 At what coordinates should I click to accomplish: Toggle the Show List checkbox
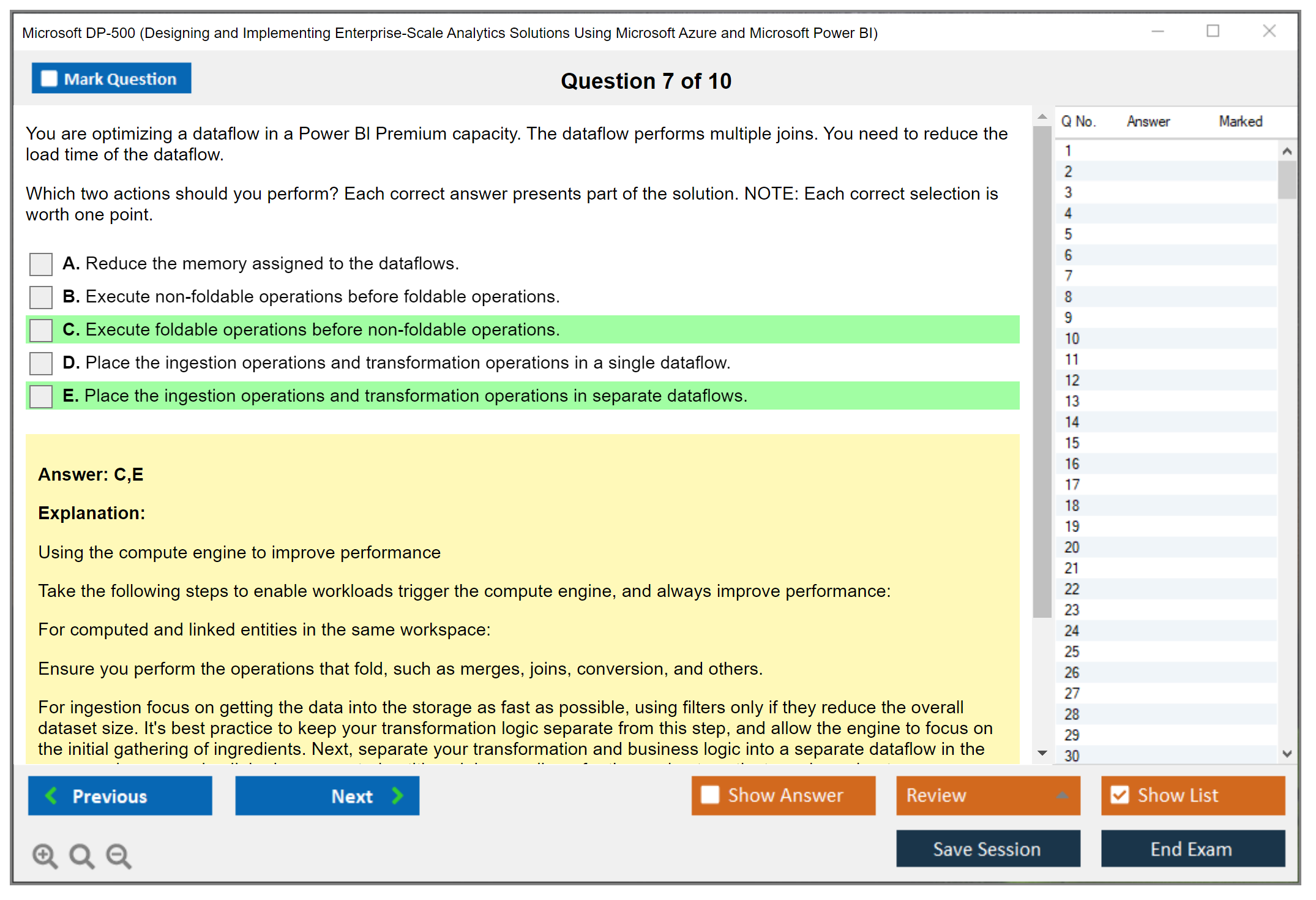(1120, 795)
